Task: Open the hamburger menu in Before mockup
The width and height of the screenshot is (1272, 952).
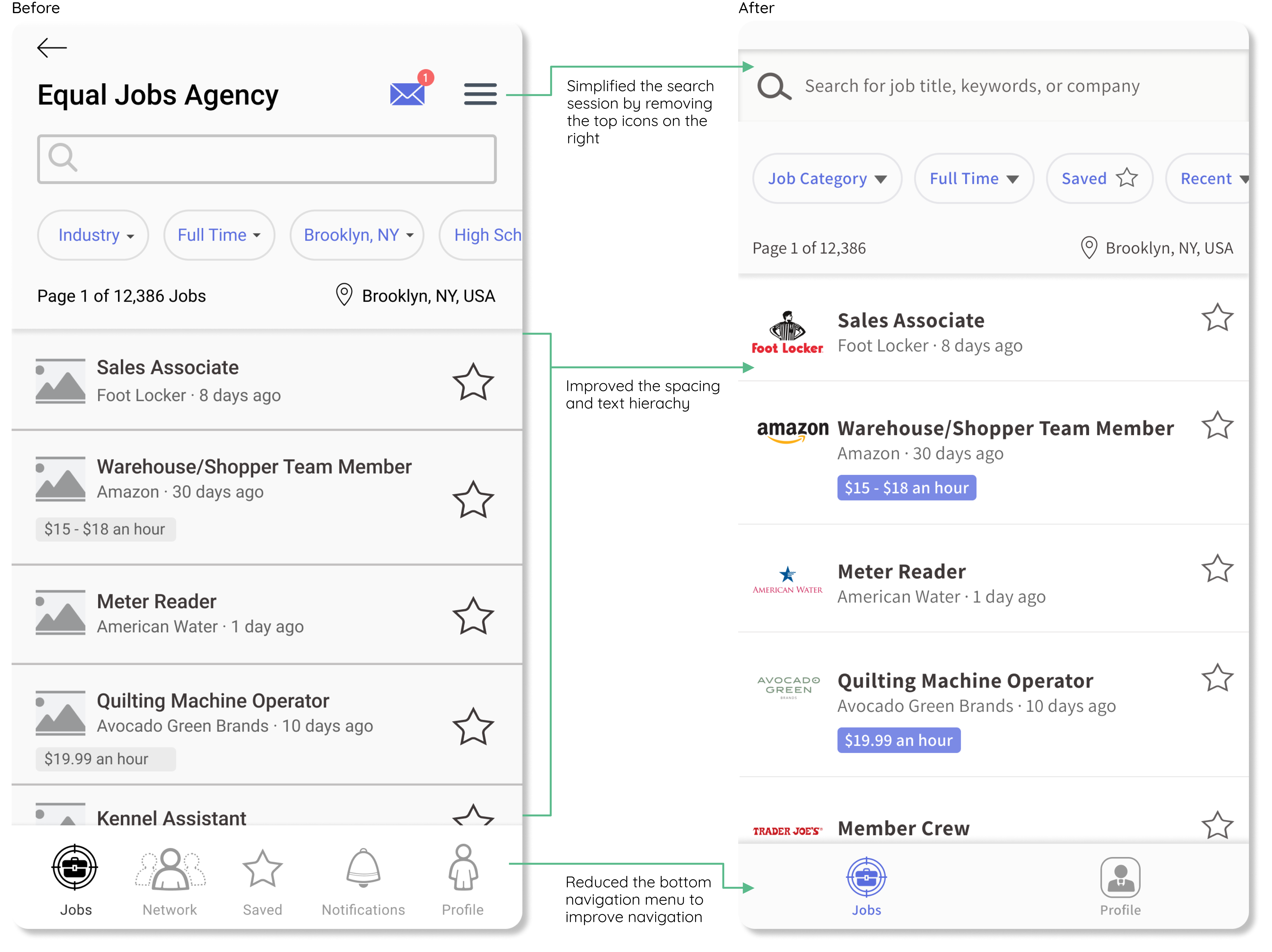Action: click(x=480, y=94)
